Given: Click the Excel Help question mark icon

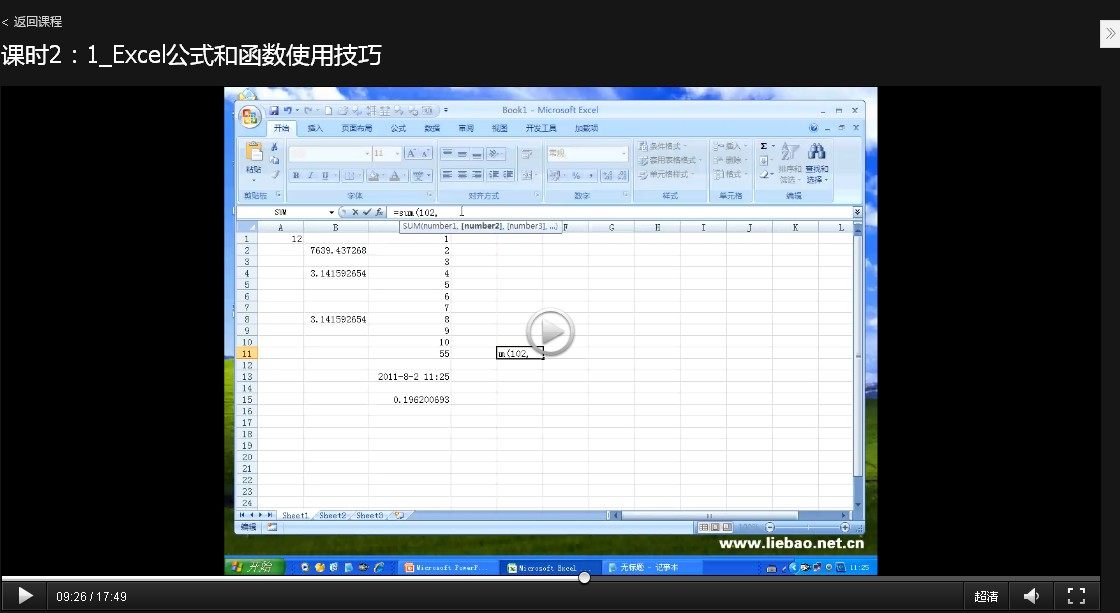Looking at the screenshot, I should coord(813,128).
